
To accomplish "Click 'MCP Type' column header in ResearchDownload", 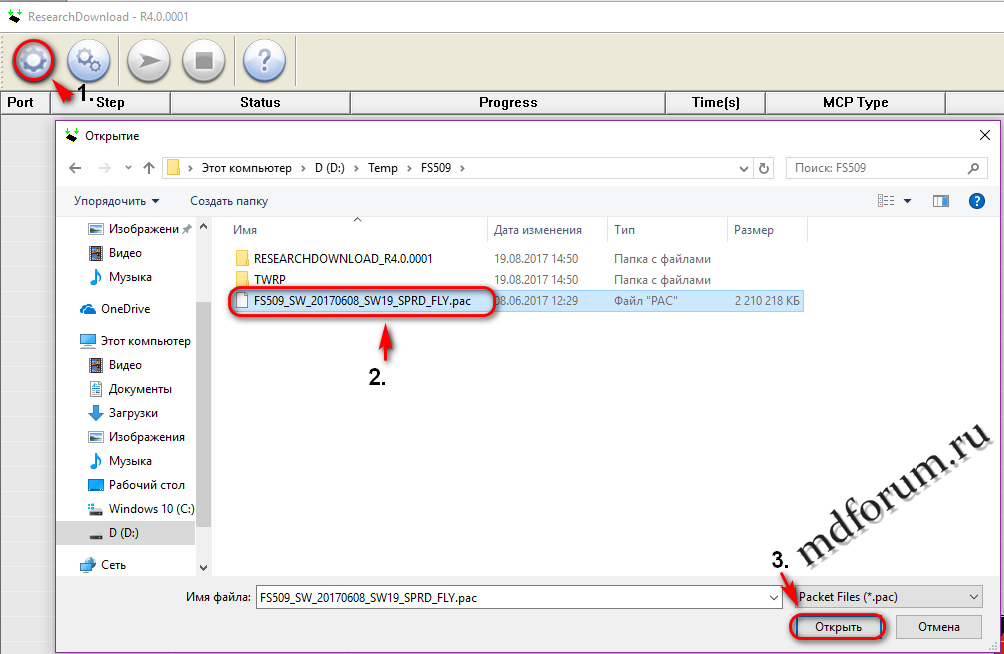I will click(x=855, y=102).
